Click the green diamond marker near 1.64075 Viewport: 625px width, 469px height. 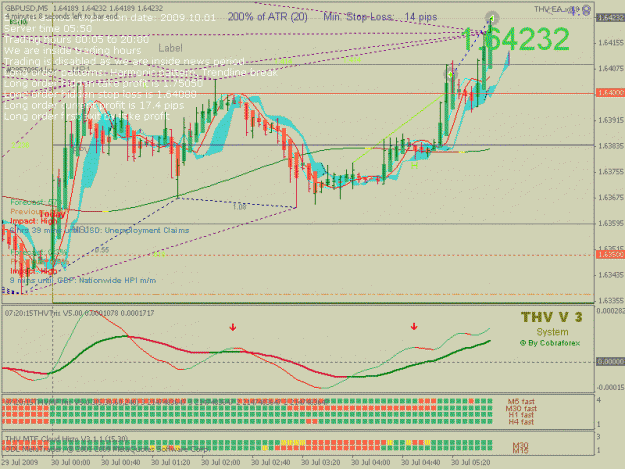click(x=450, y=75)
